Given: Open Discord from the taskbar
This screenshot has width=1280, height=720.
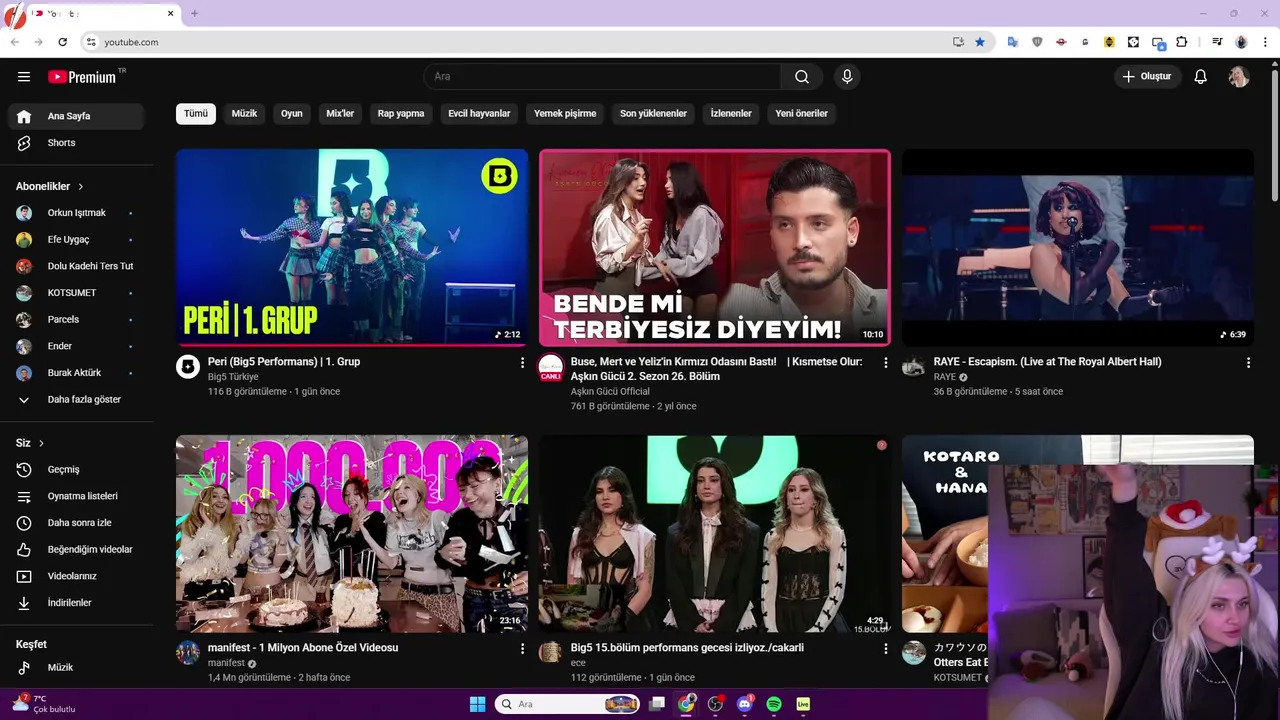Looking at the screenshot, I should click(744, 704).
